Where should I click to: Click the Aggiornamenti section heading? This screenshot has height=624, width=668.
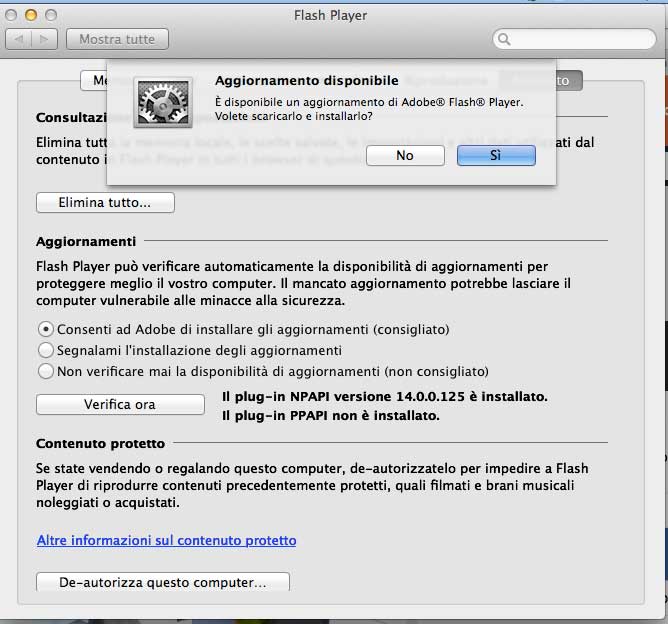(86, 242)
